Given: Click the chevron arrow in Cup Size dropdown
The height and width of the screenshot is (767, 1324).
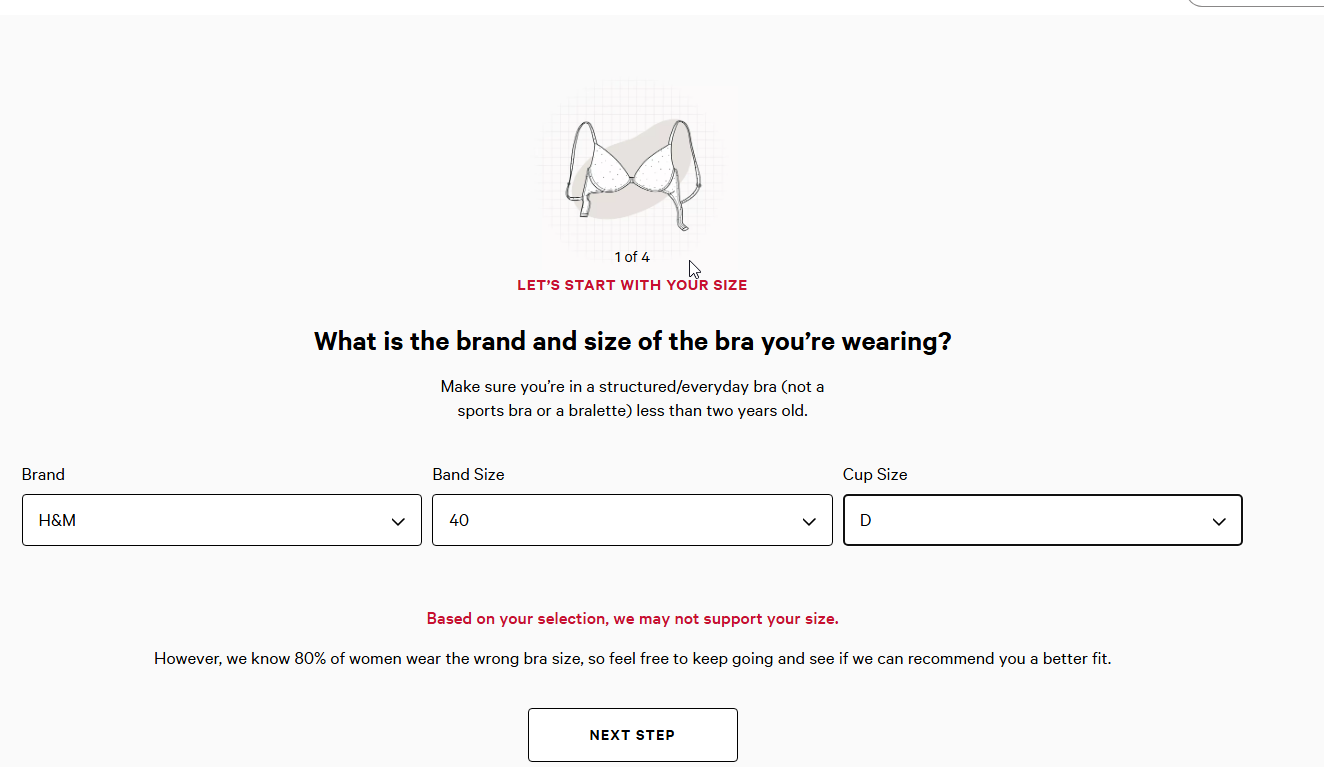Looking at the screenshot, I should (x=1219, y=521).
